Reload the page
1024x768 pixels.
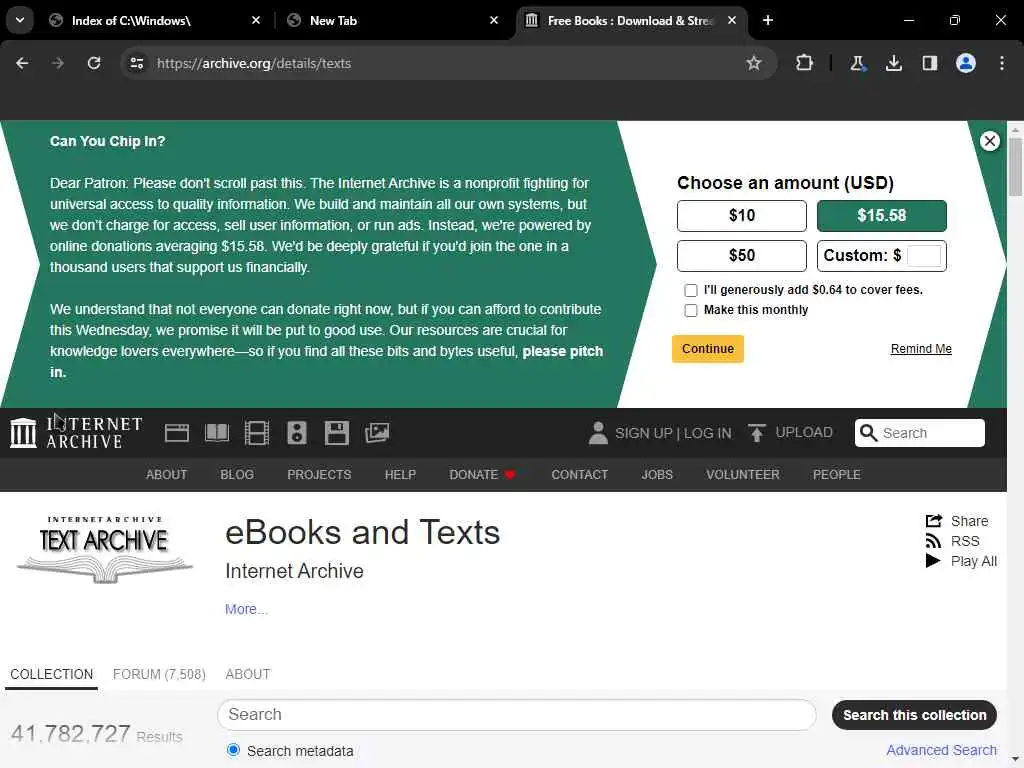pos(94,63)
